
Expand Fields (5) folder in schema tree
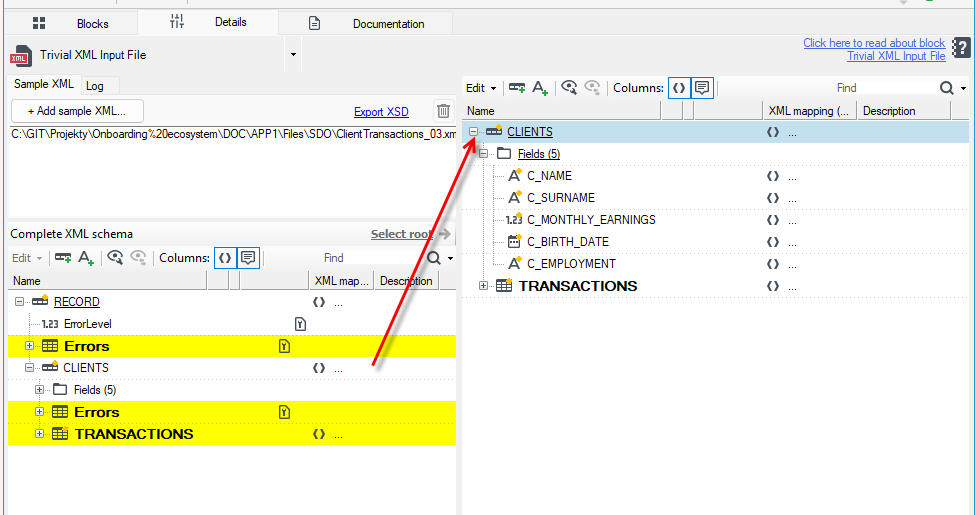(x=39, y=390)
